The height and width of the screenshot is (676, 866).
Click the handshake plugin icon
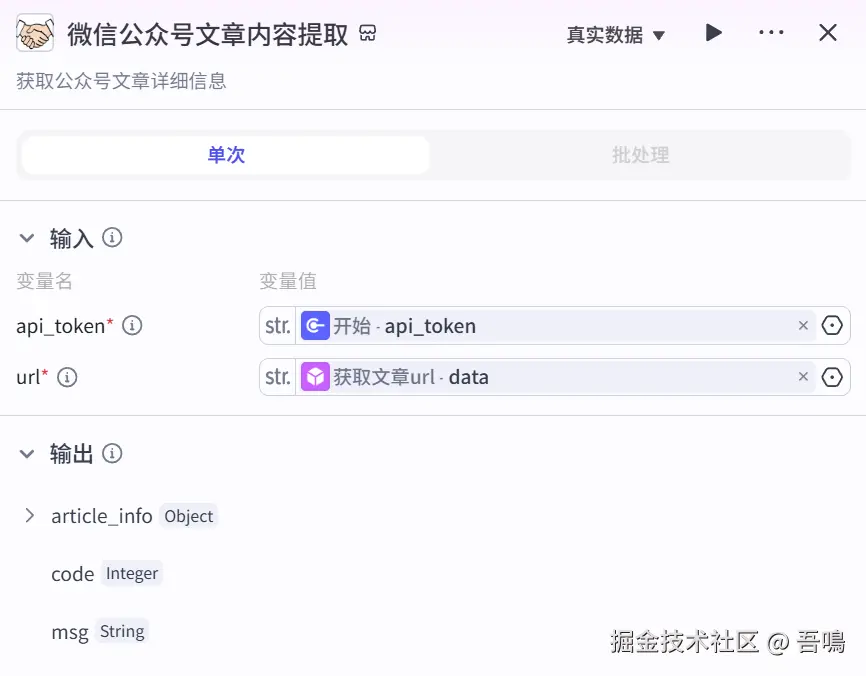pos(35,33)
